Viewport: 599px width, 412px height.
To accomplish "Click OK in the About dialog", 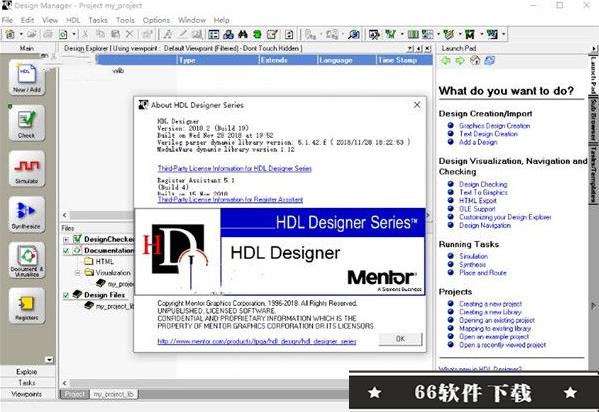I will (400, 339).
